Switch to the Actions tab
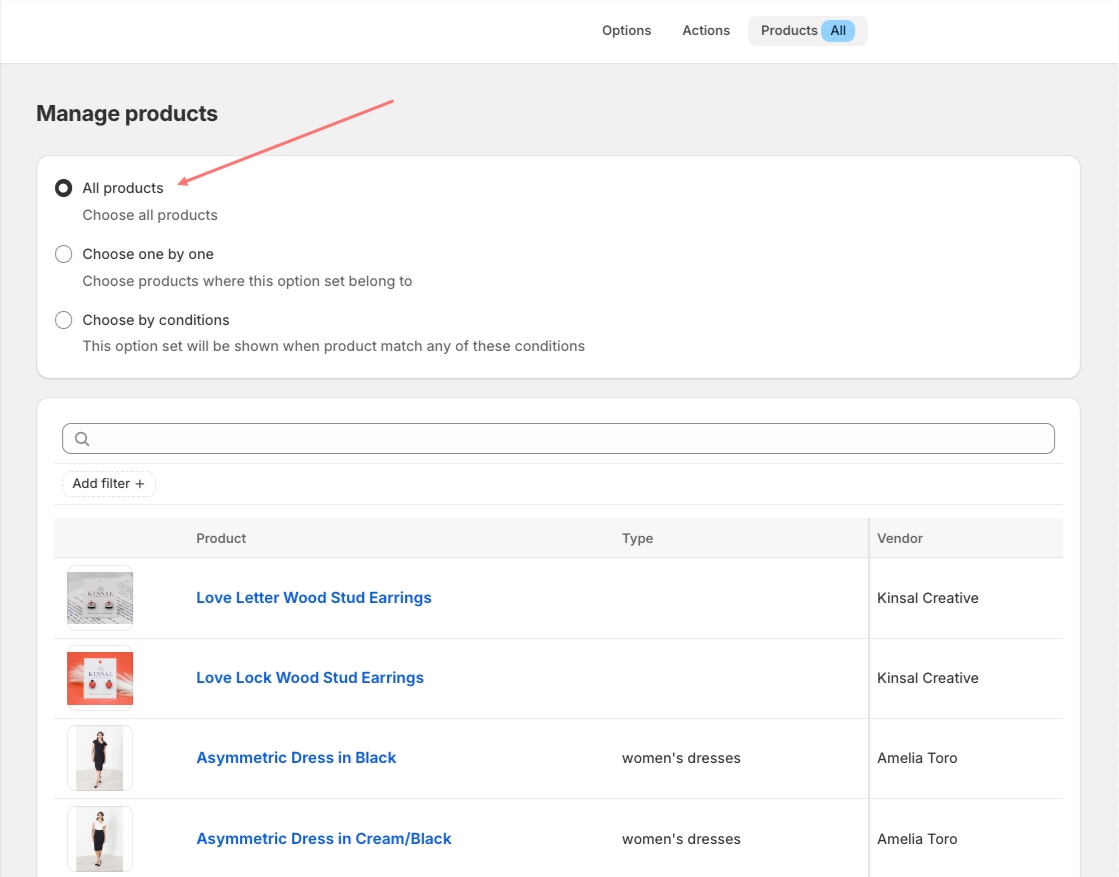 tap(706, 31)
